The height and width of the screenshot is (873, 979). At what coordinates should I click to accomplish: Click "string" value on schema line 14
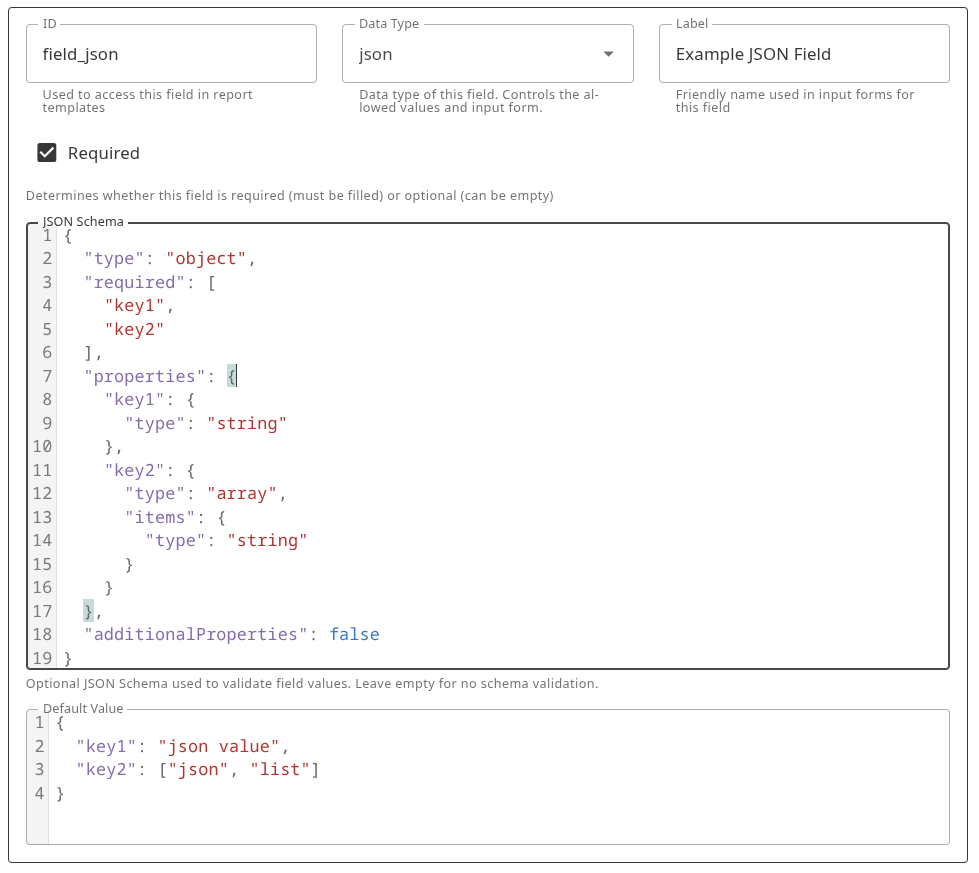point(267,540)
